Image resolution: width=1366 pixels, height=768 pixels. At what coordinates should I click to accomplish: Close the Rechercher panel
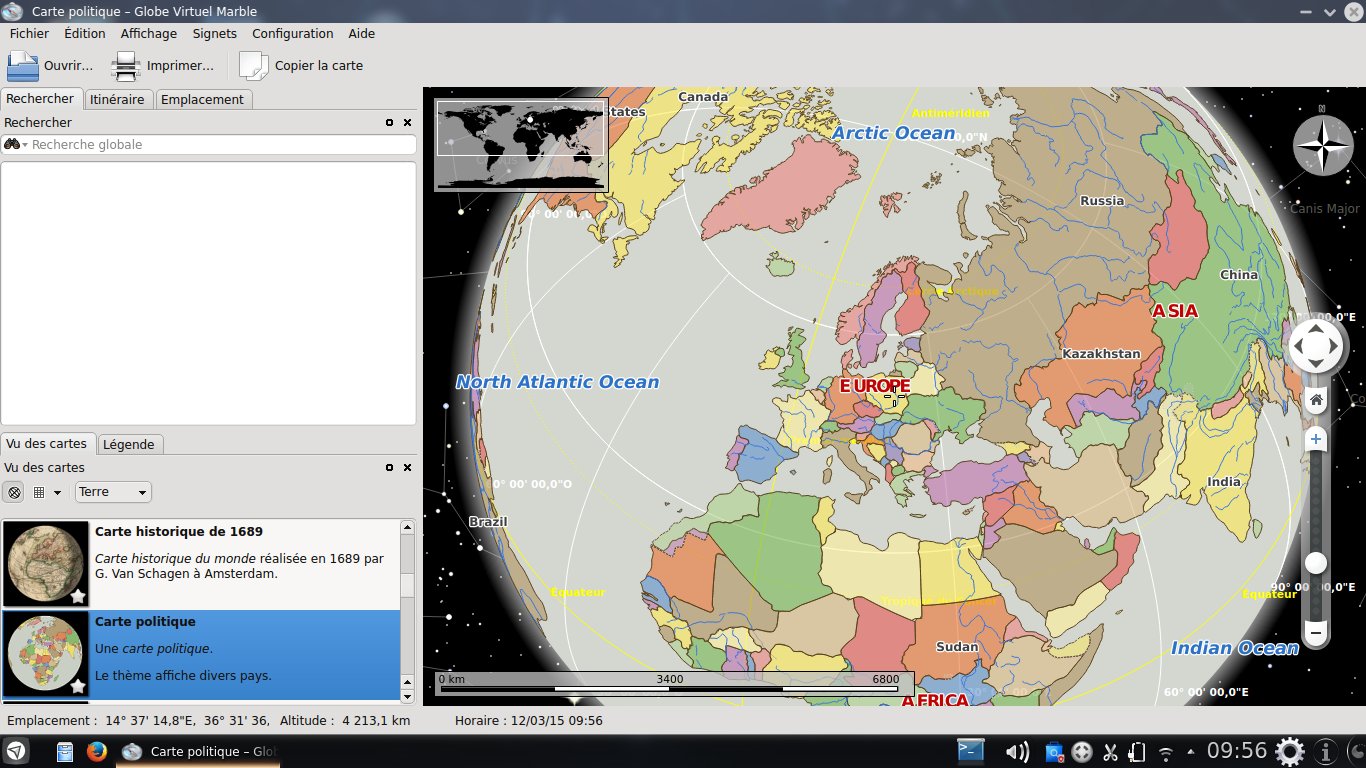tap(407, 122)
